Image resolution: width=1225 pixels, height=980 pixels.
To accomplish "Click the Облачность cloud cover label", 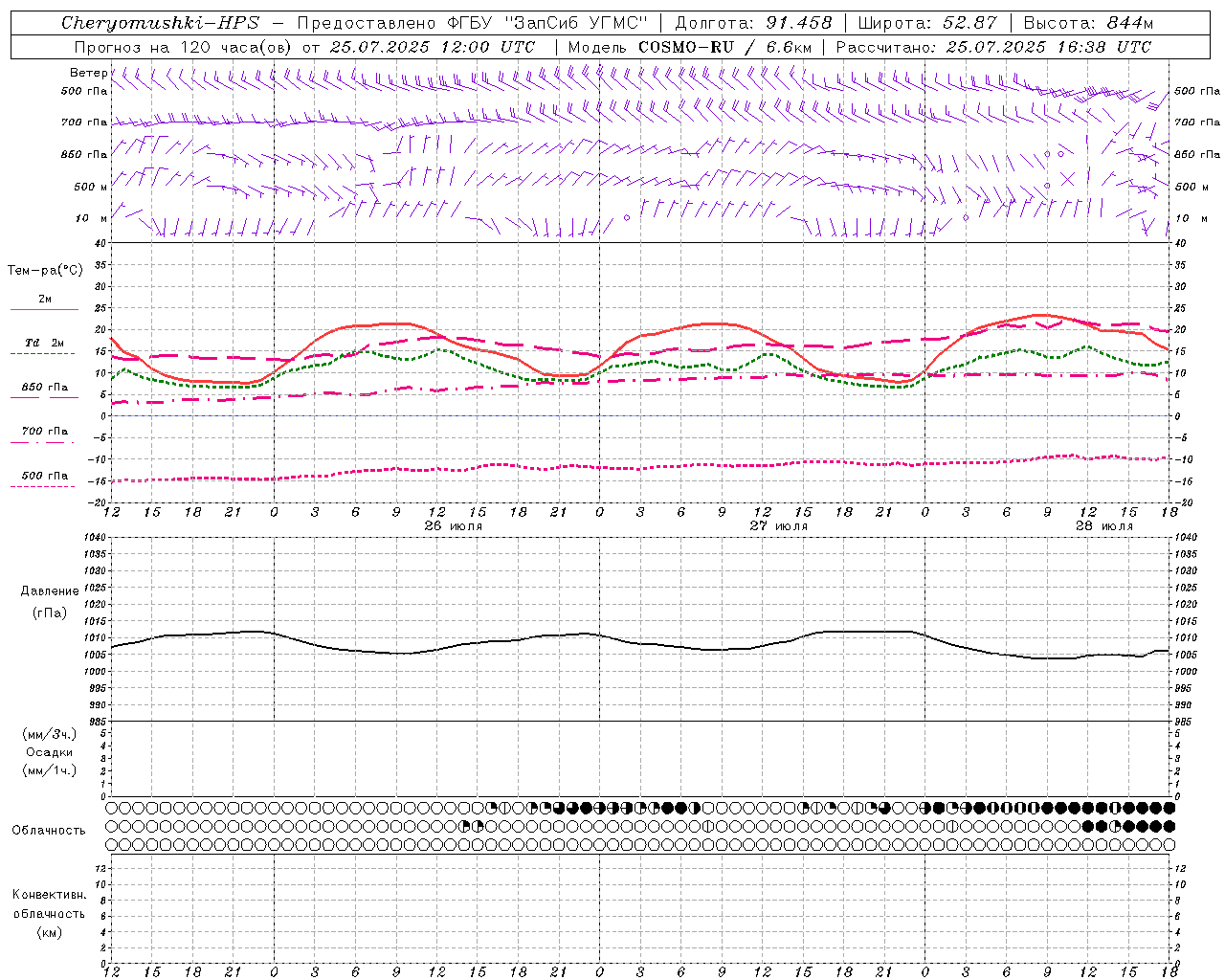I will (49, 830).
